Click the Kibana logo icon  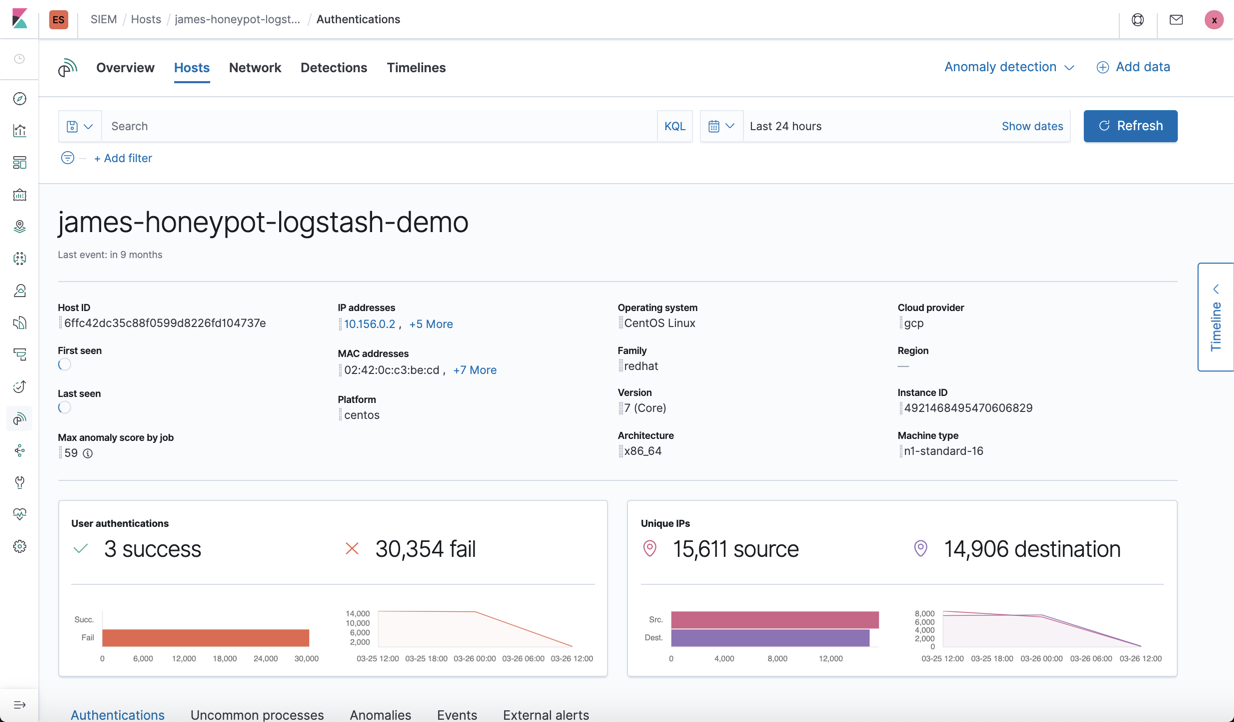19,19
